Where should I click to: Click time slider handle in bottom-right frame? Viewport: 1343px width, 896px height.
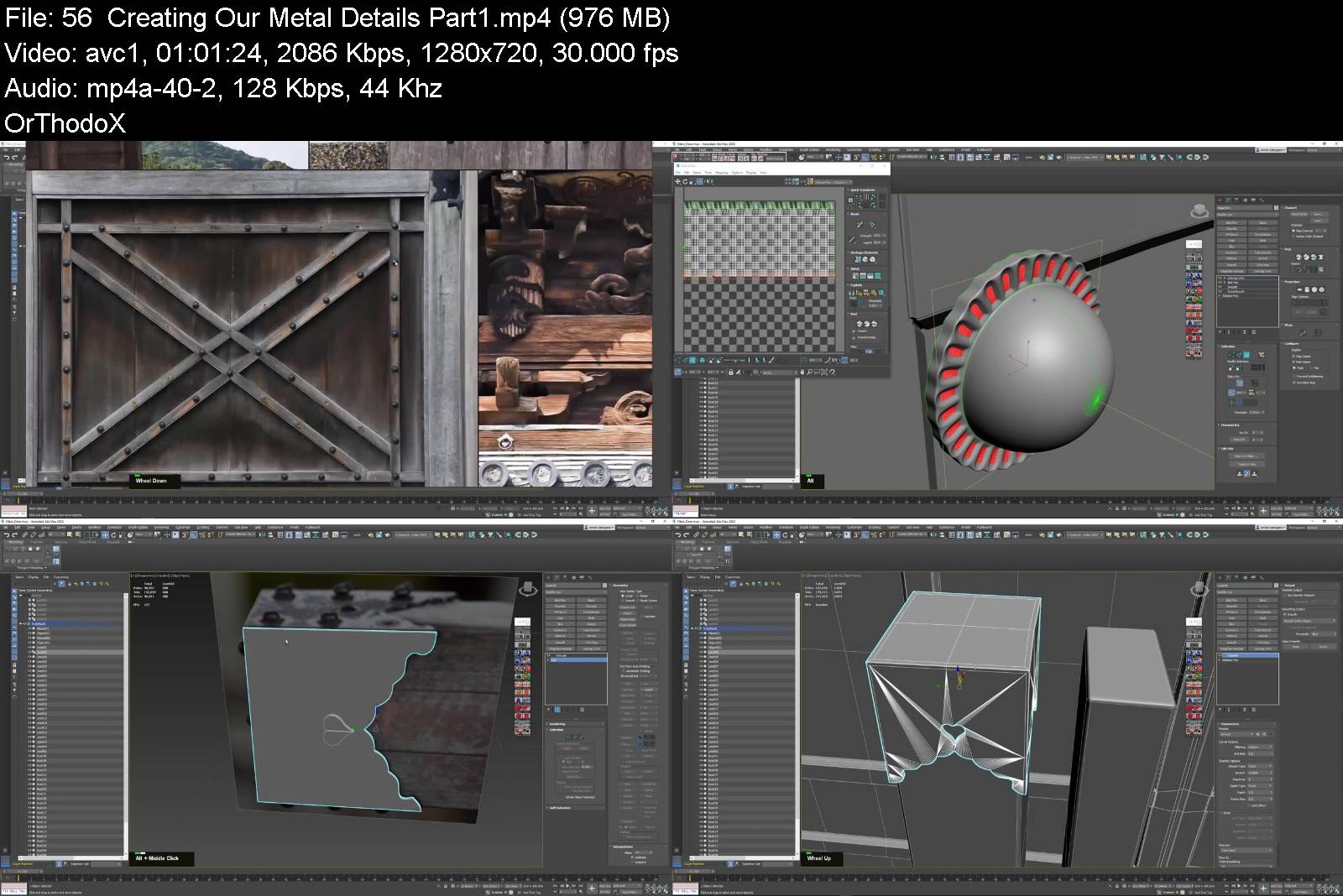click(693, 872)
